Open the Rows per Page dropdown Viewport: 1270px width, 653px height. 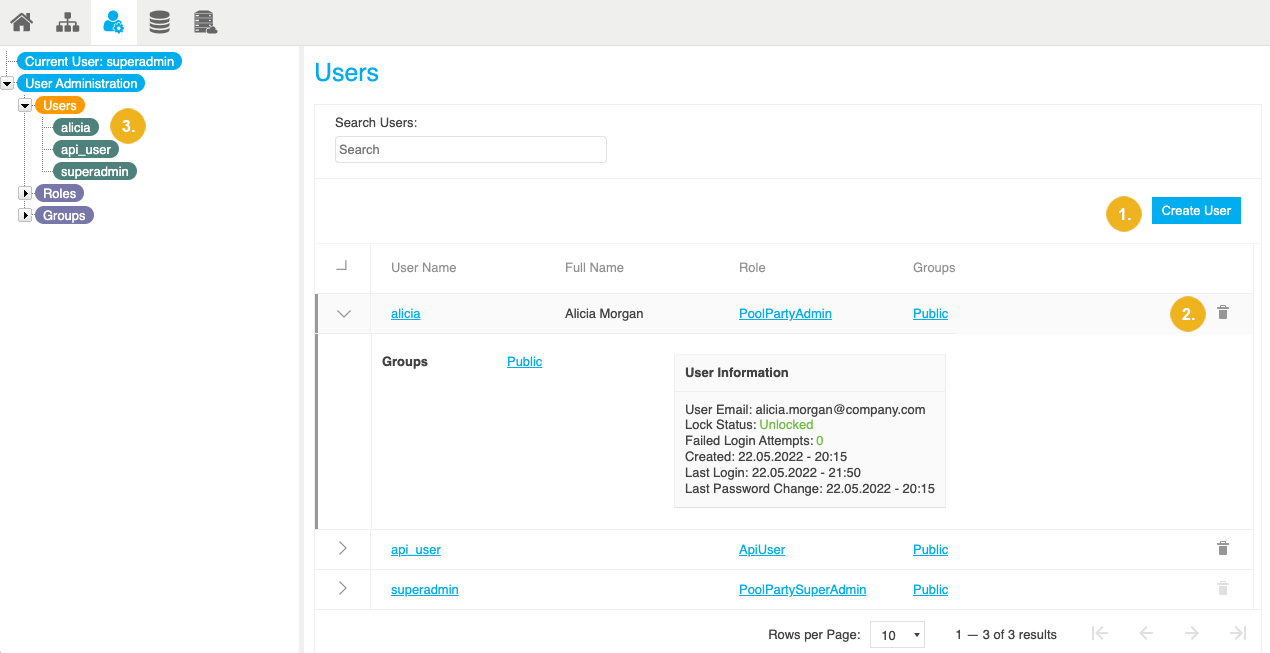897,635
